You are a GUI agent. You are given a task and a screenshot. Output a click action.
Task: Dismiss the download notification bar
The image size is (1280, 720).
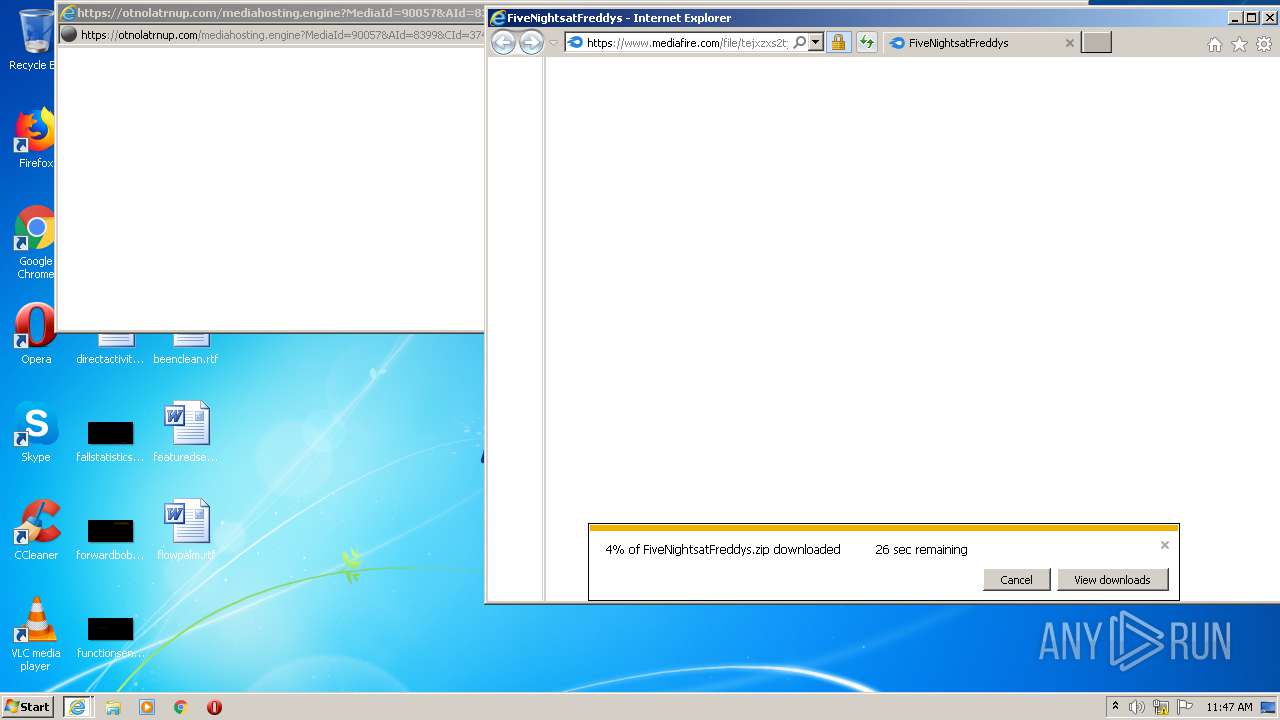[x=1164, y=545]
